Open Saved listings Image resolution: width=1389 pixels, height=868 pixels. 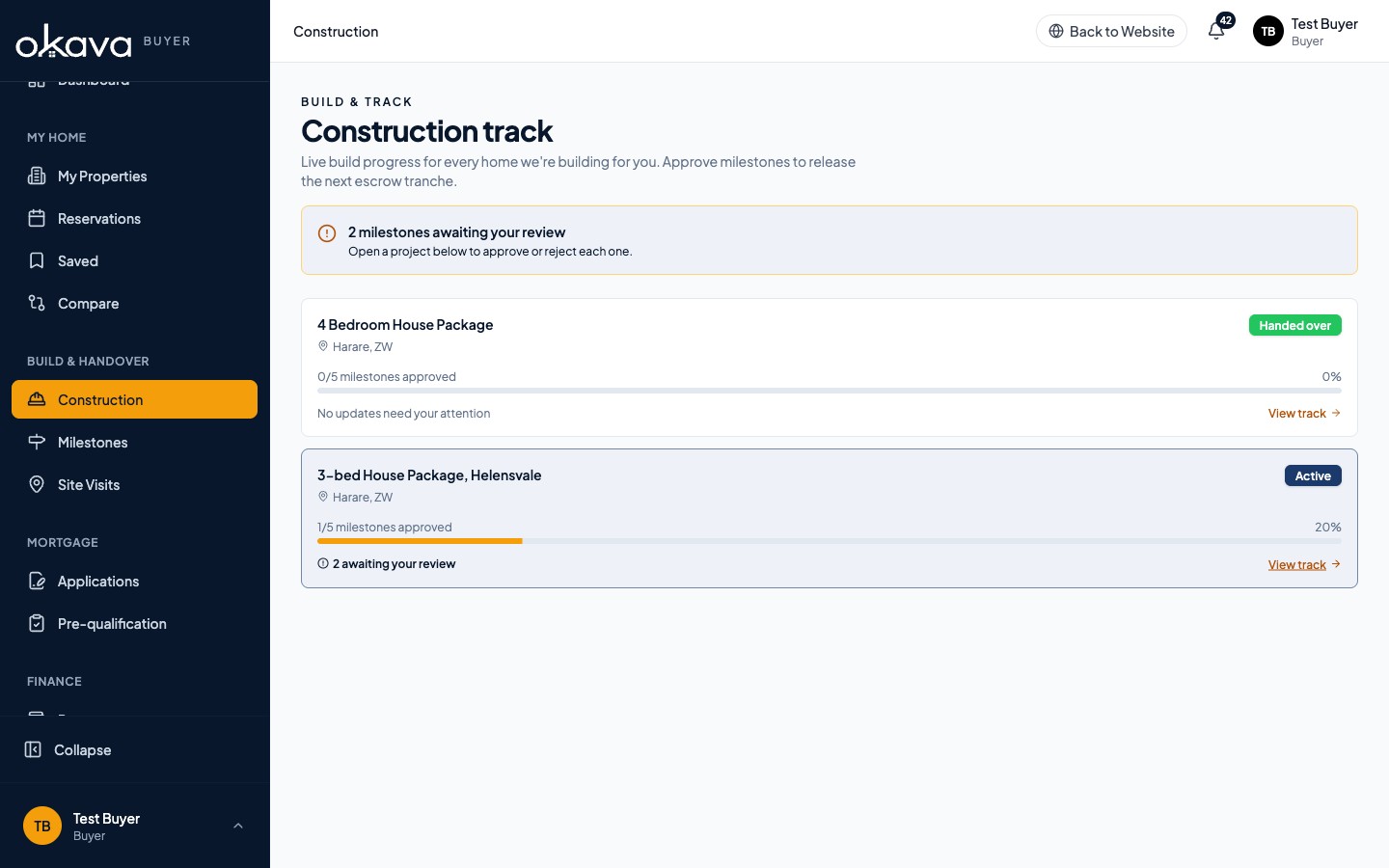(x=134, y=260)
